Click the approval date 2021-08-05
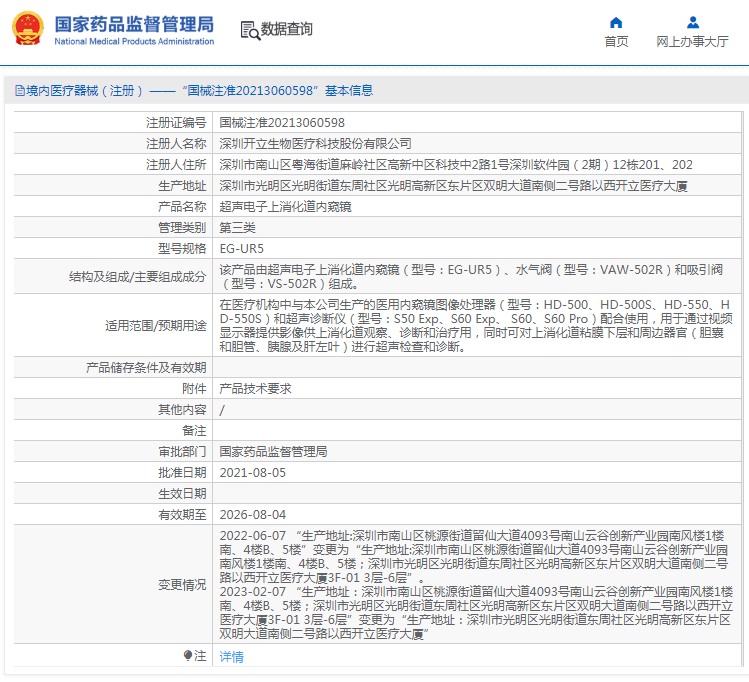Viewport: 749px width, 682px height. (252, 473)
